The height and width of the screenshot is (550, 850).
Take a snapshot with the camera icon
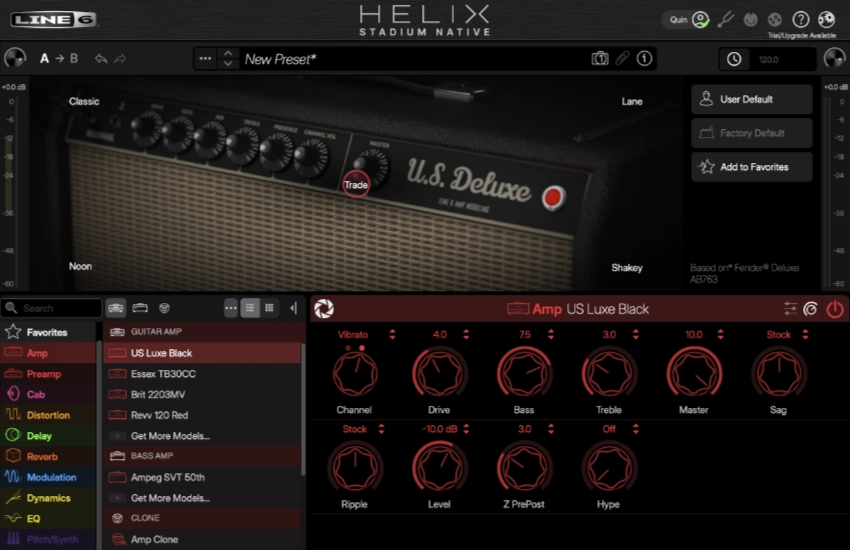point(600,59)
